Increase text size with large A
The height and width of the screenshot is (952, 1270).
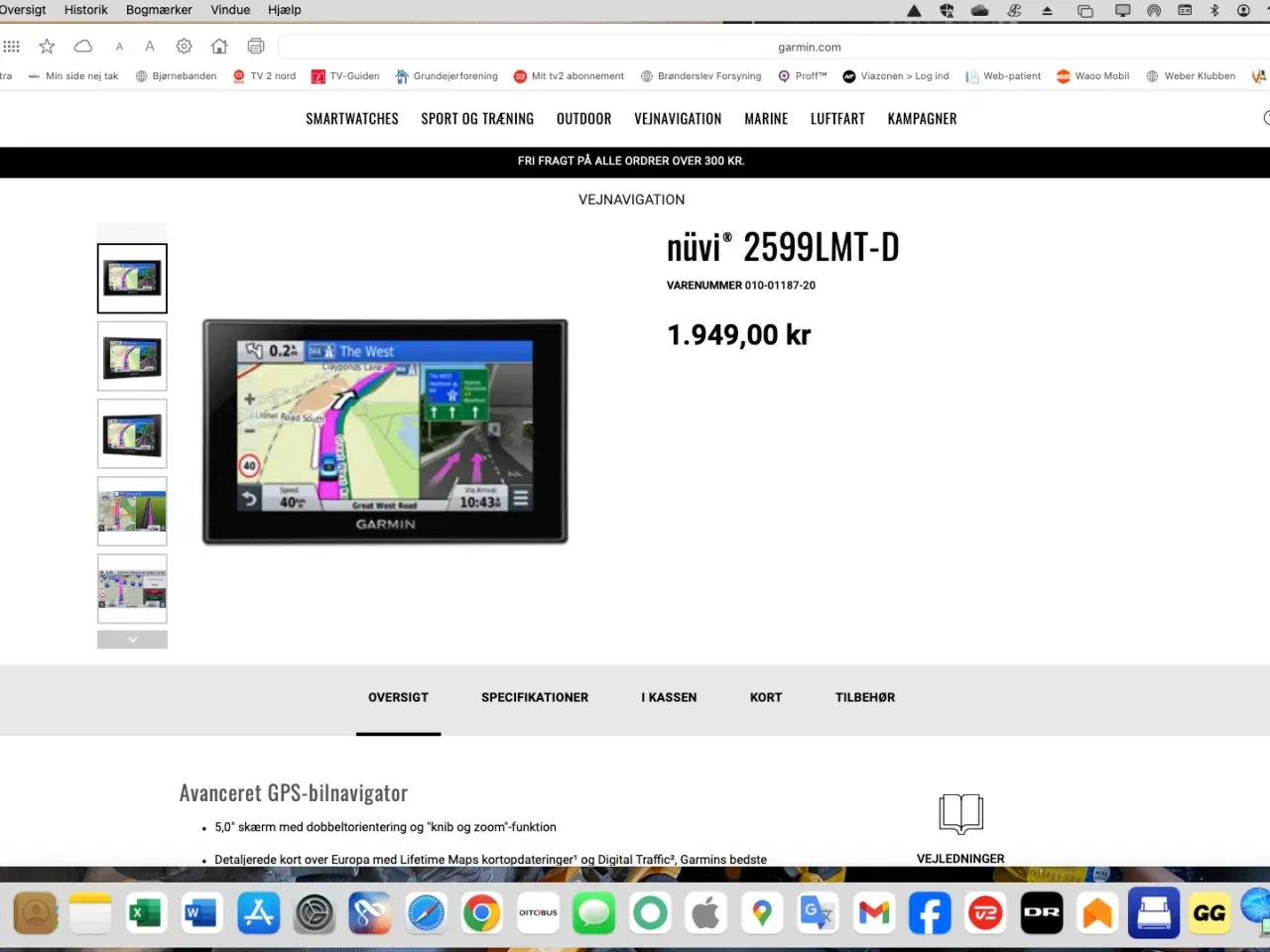(x=150, y=47)
